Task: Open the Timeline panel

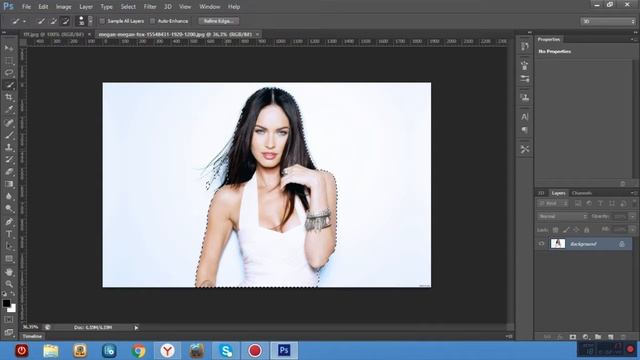Action: point(32,336)
